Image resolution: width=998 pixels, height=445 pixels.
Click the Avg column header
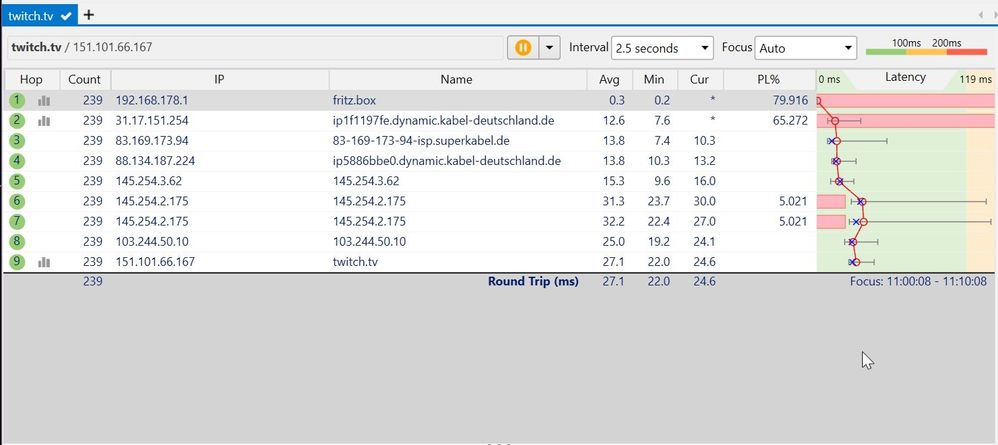pos(609,79)
